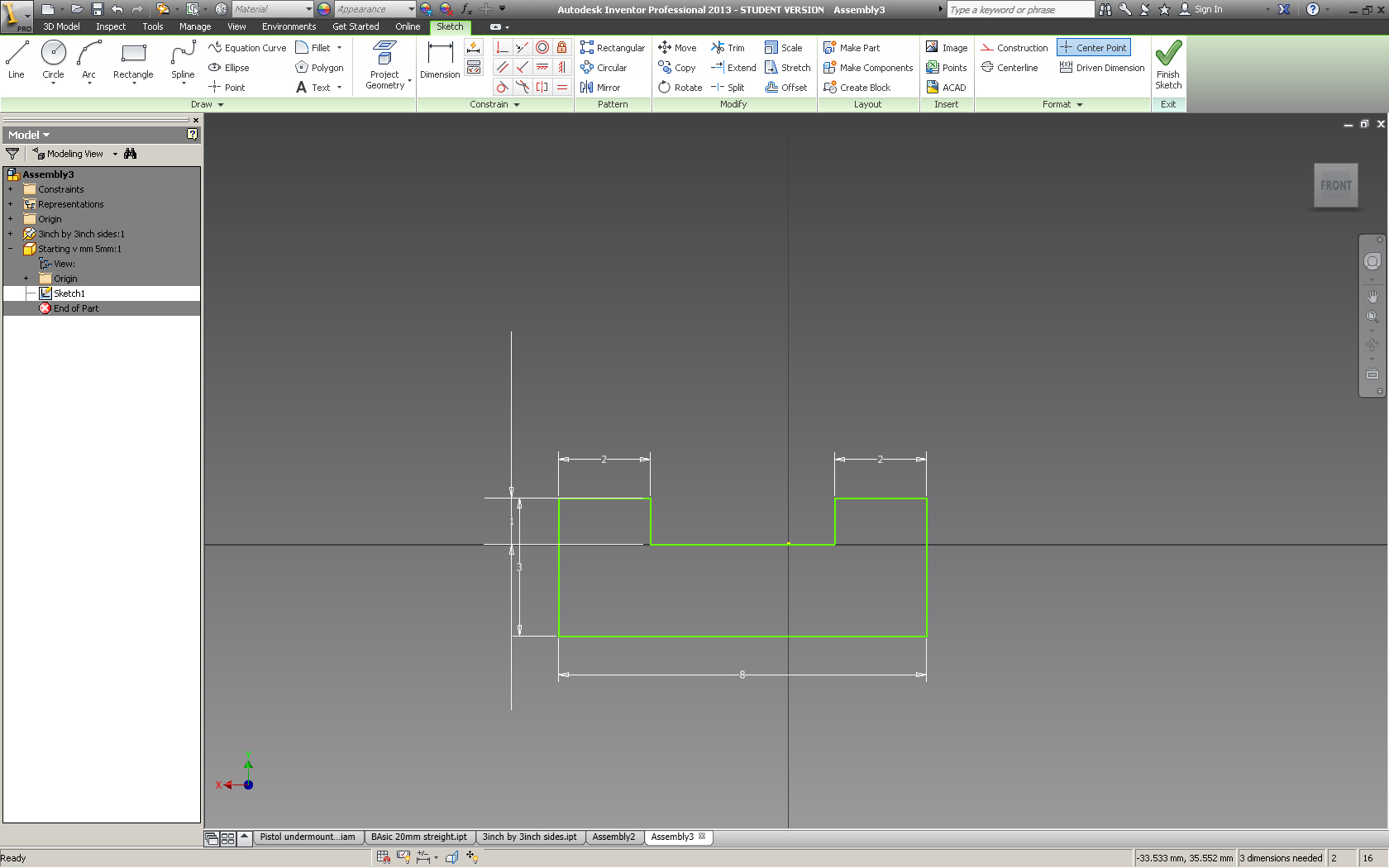The height and width of the screenshot is (868, 1389).
Task: Open the Draw panel dropdown
Action: [208, 104]
